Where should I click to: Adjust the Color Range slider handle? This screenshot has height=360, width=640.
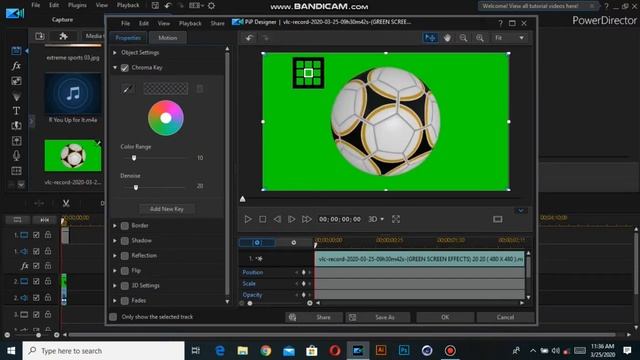tap(134, 158)
